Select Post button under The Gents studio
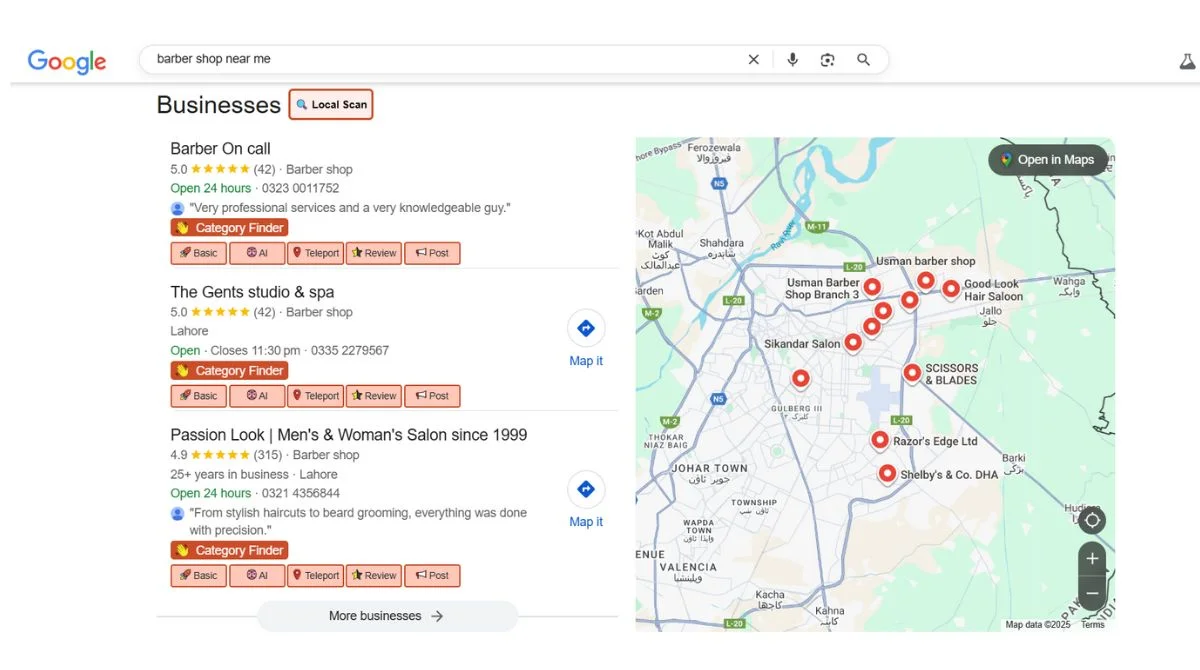 point(433,396)
